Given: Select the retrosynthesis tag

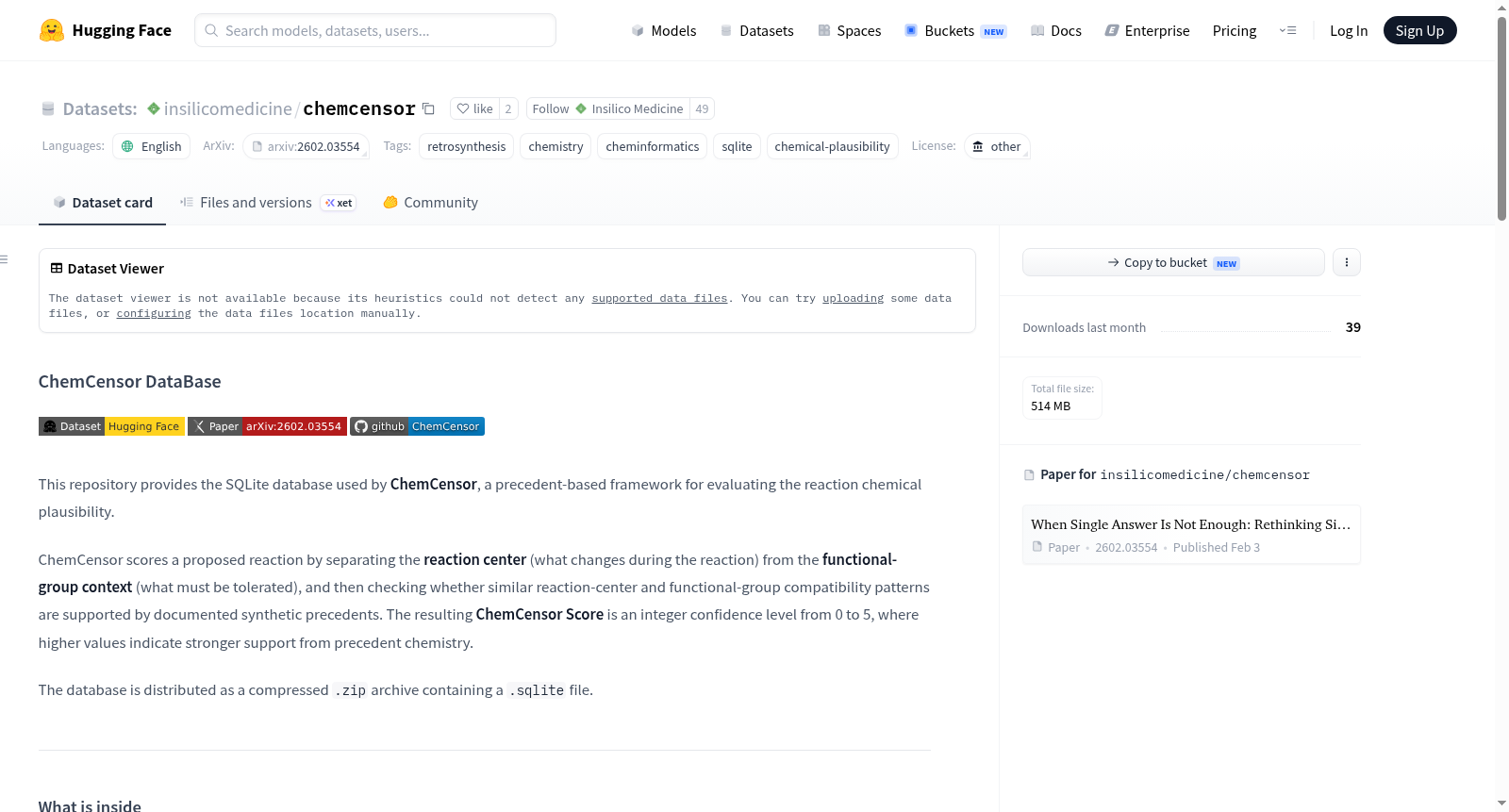Looking at the screenshot, I should click(467, 146).
